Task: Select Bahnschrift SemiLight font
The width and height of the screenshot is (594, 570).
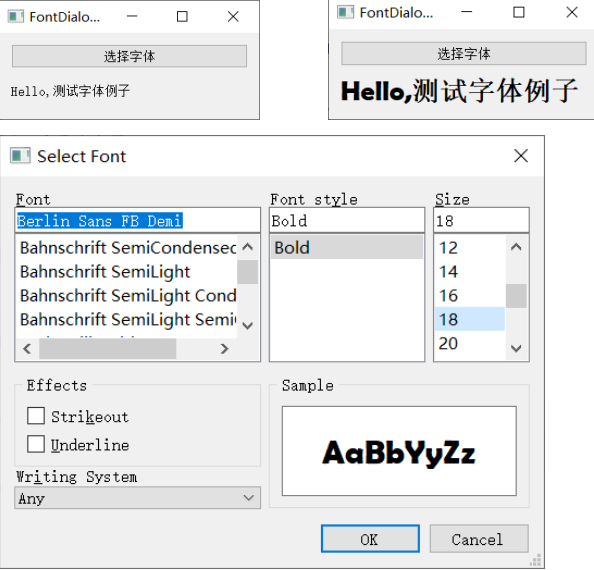Action: [x=128, y=271]
